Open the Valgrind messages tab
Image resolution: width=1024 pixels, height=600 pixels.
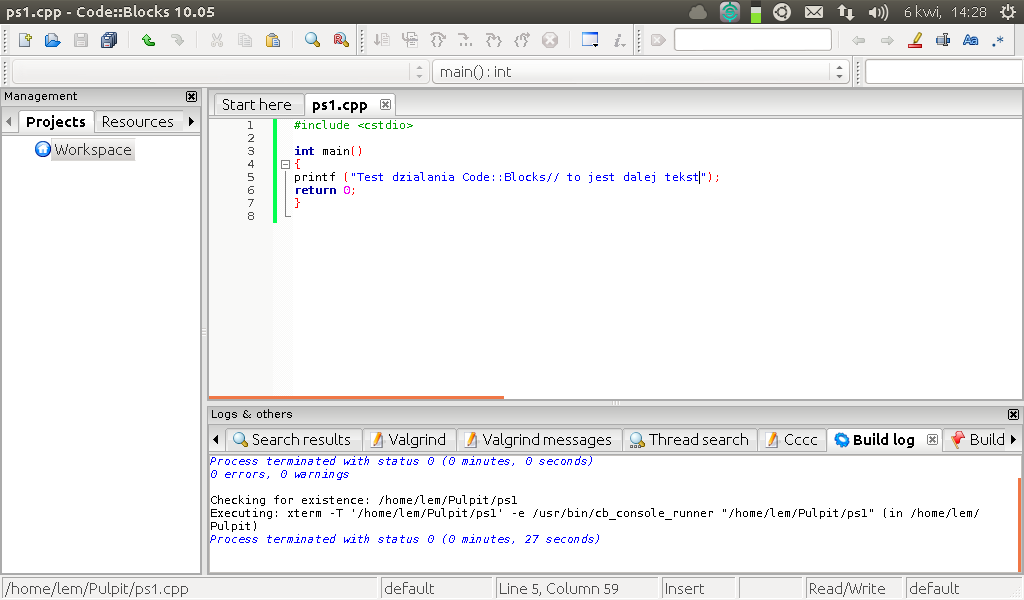tap(538, 439)
